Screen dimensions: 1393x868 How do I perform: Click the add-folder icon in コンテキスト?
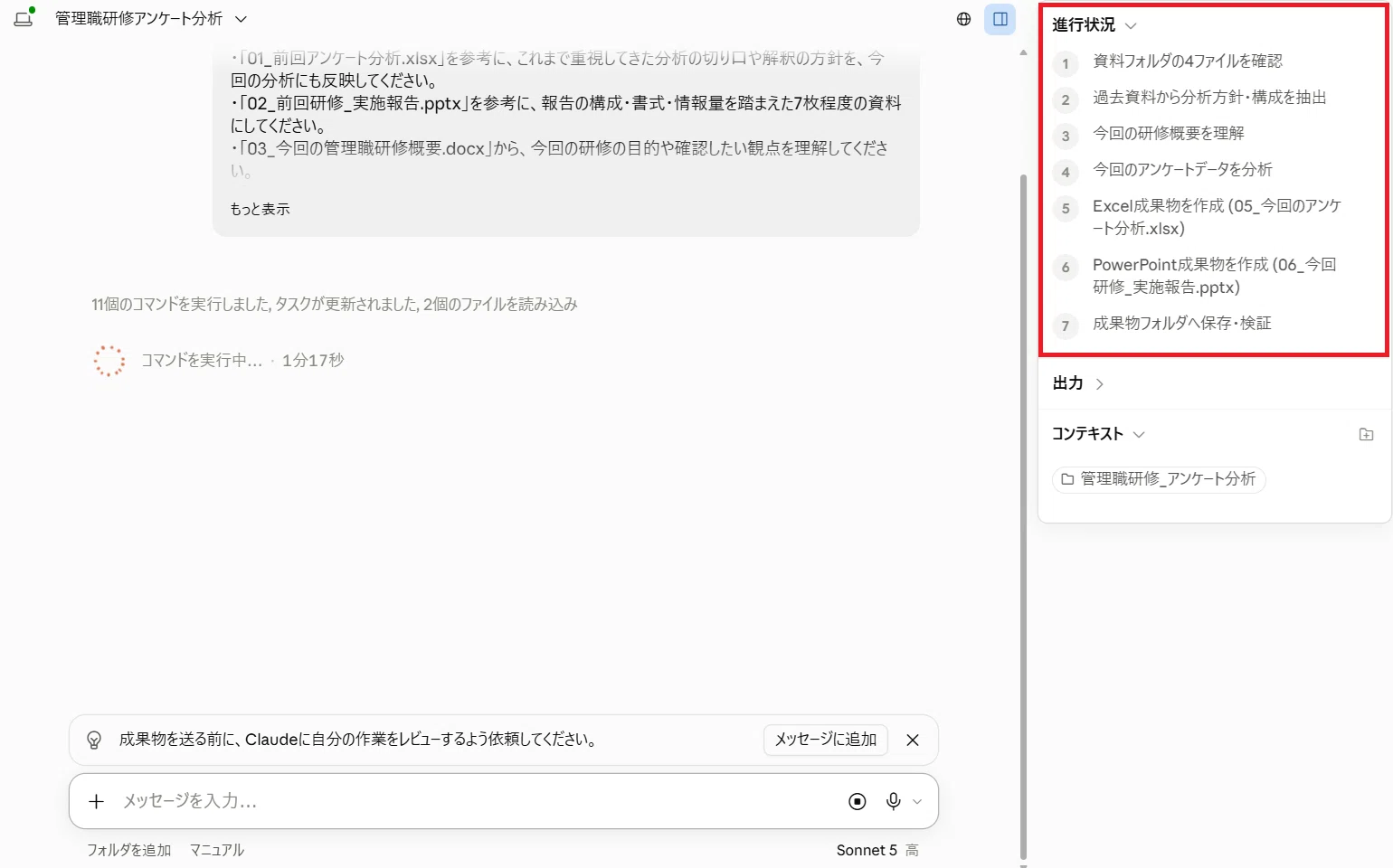(1366, 435)
